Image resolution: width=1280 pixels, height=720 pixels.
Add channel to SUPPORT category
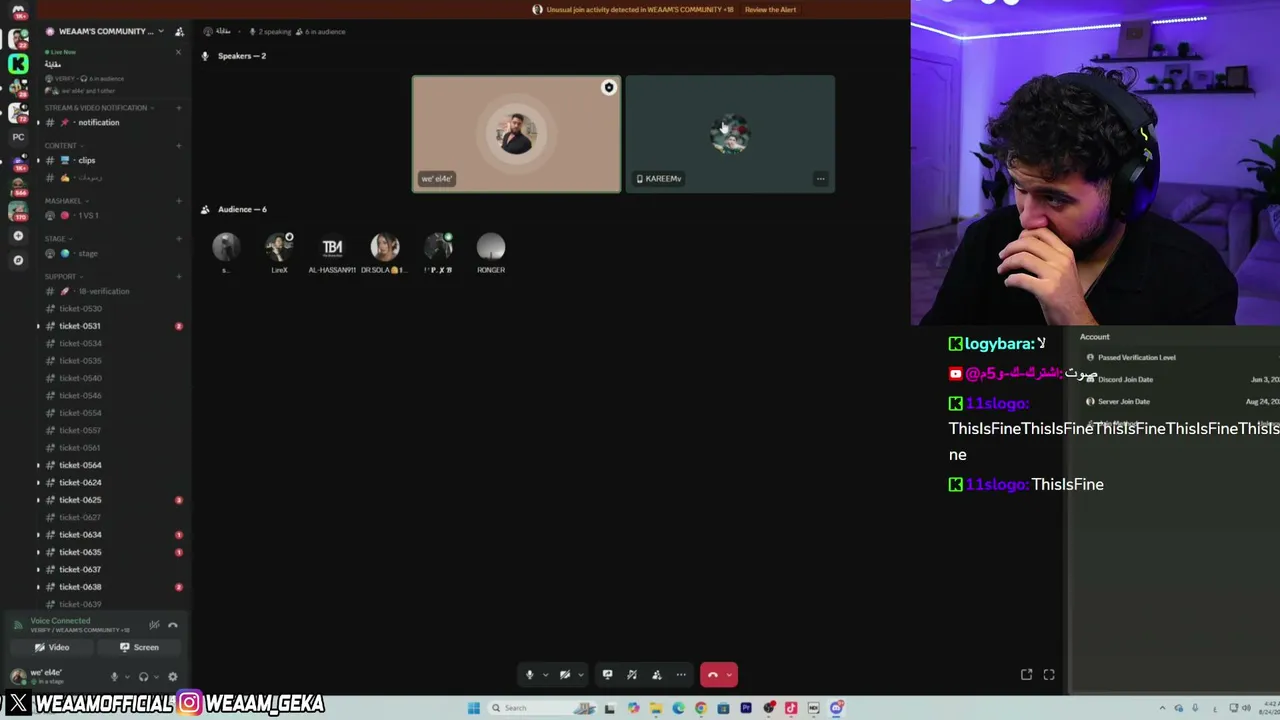point(179,277)
